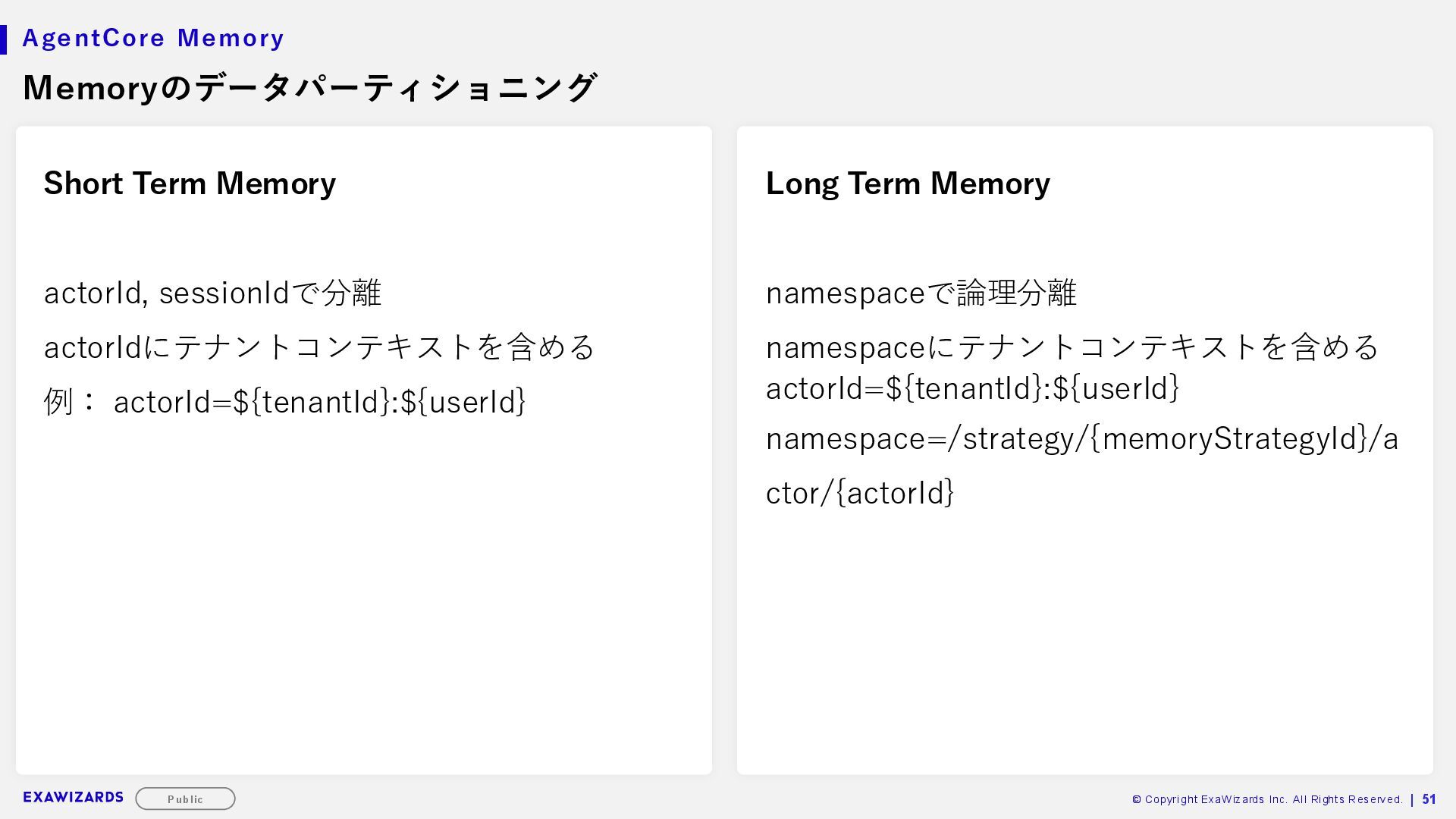
Task: Click actorId=${tenantId}:${userId} in the Long Term Memory card
Action: click(972, 388)
